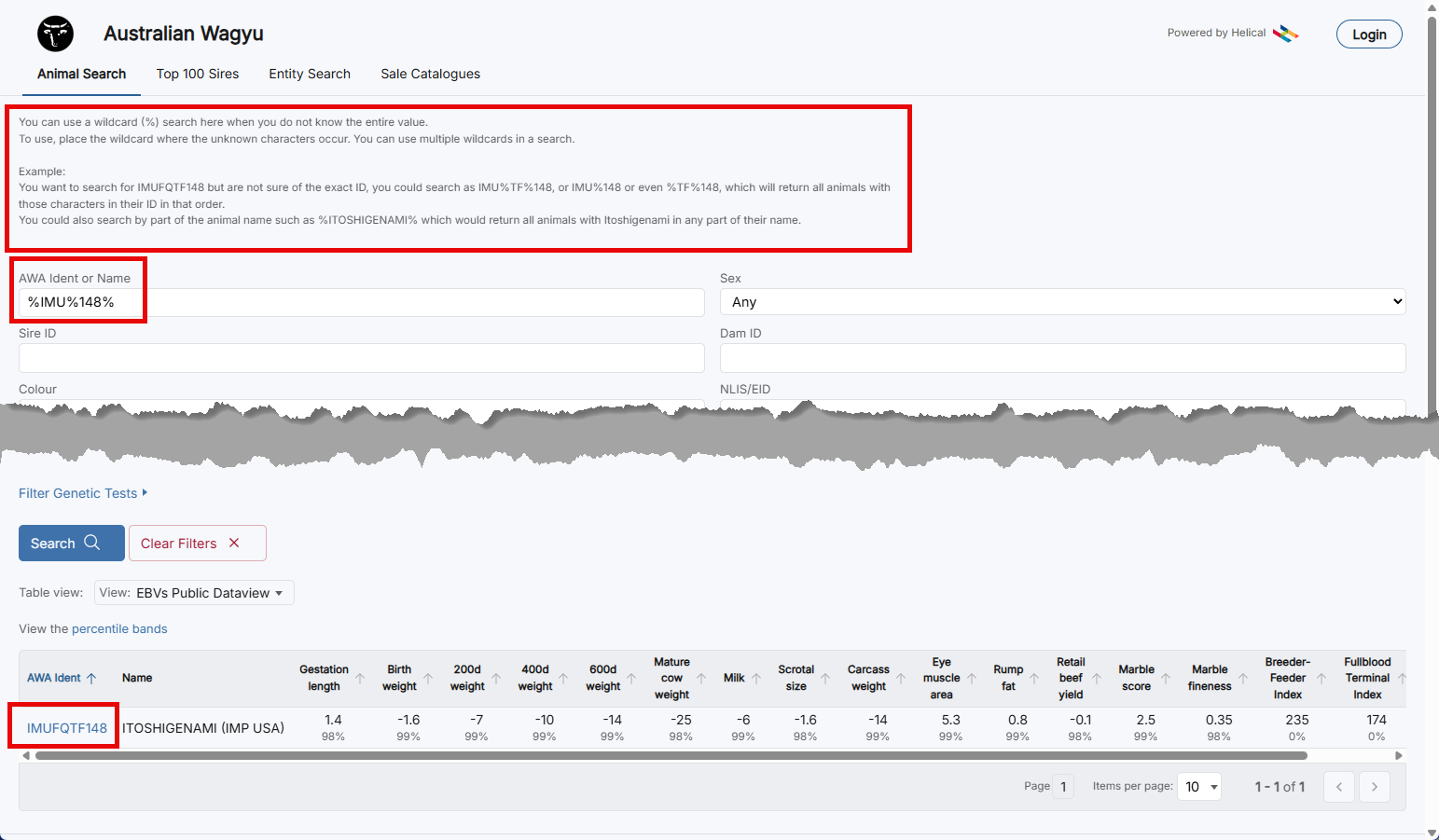Open the Sex dropdown
1439x840 pixels.
click(1062, 302)
